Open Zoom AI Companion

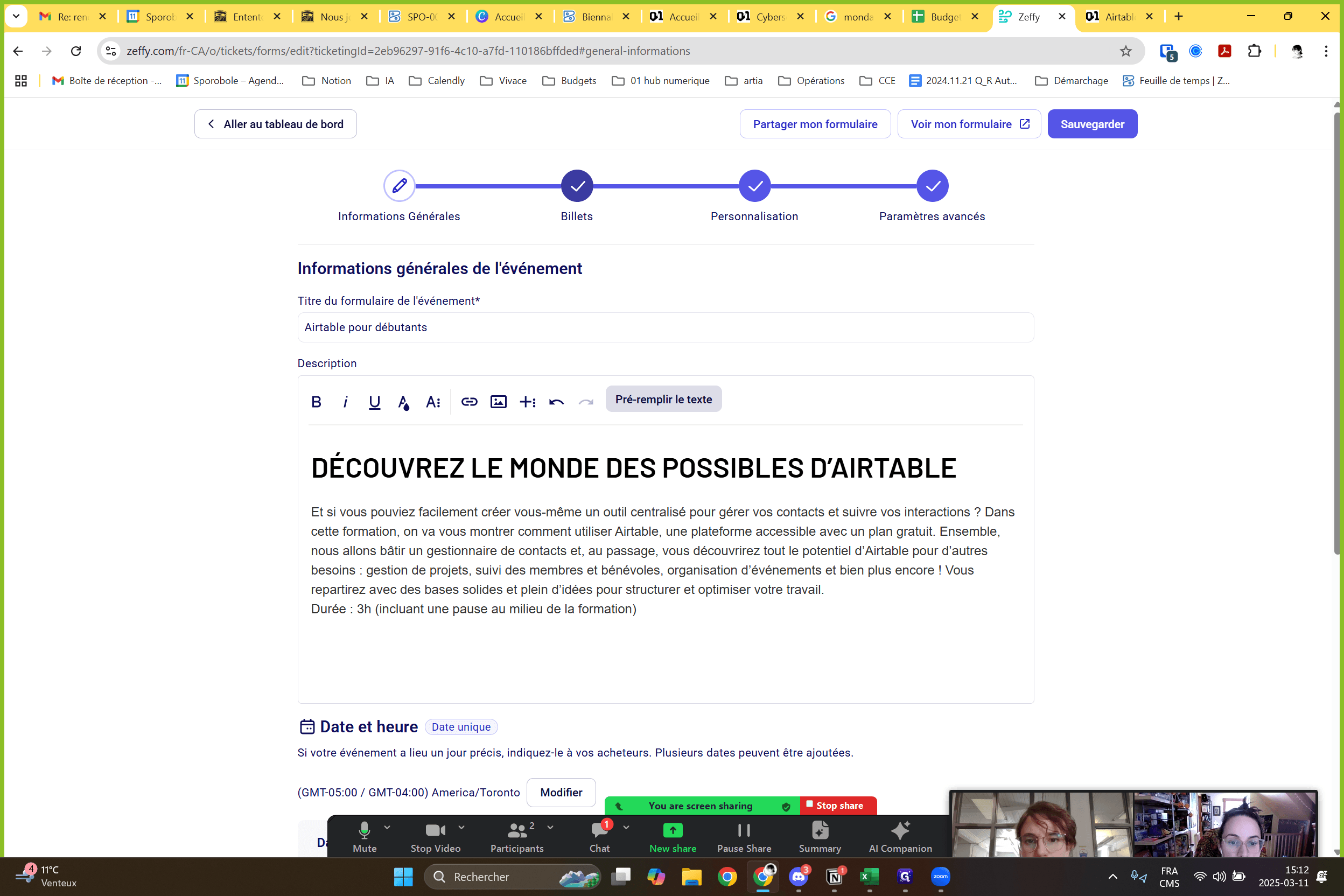tap(900, 837)
